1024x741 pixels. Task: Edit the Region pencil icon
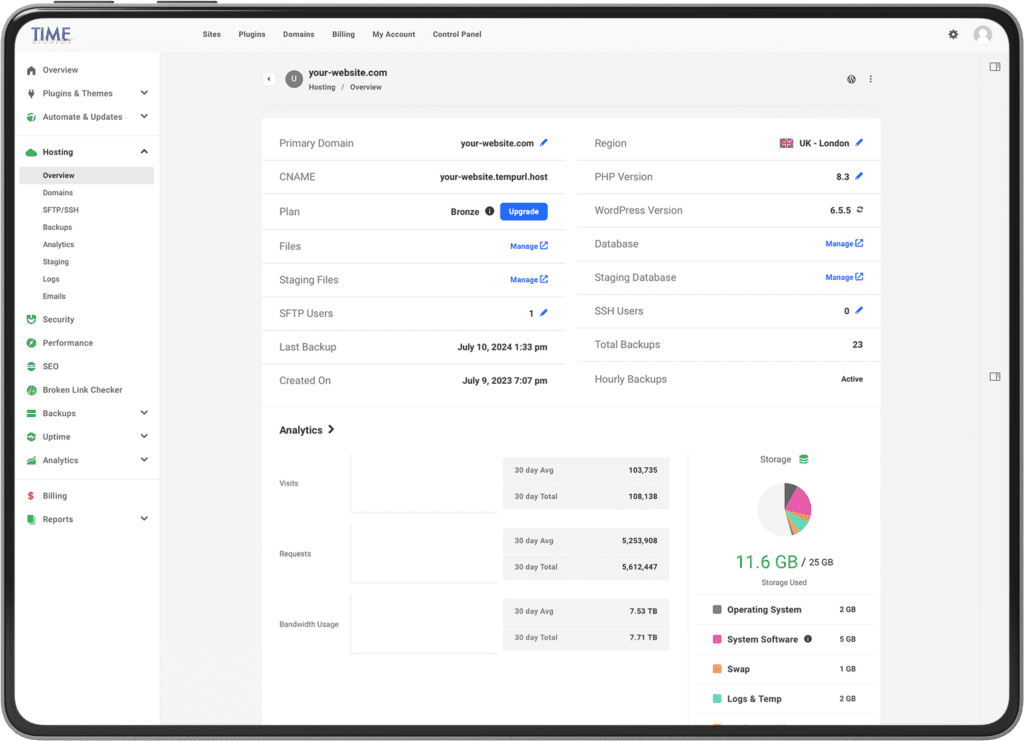point(859,143)
